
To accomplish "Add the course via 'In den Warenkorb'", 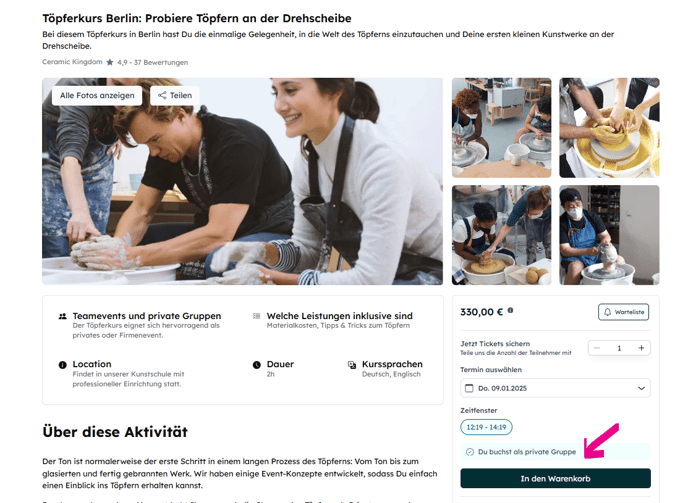I will pos(555,478).
